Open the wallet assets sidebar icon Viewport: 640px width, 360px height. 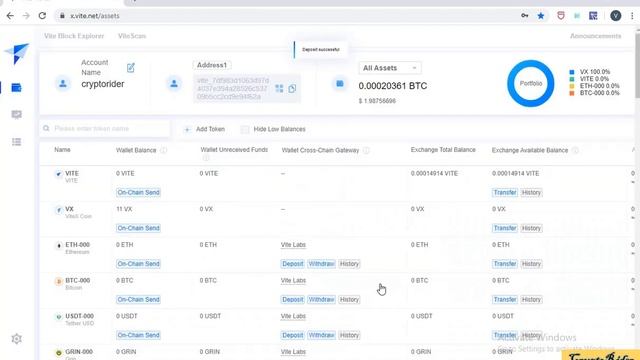pos(16,87)
